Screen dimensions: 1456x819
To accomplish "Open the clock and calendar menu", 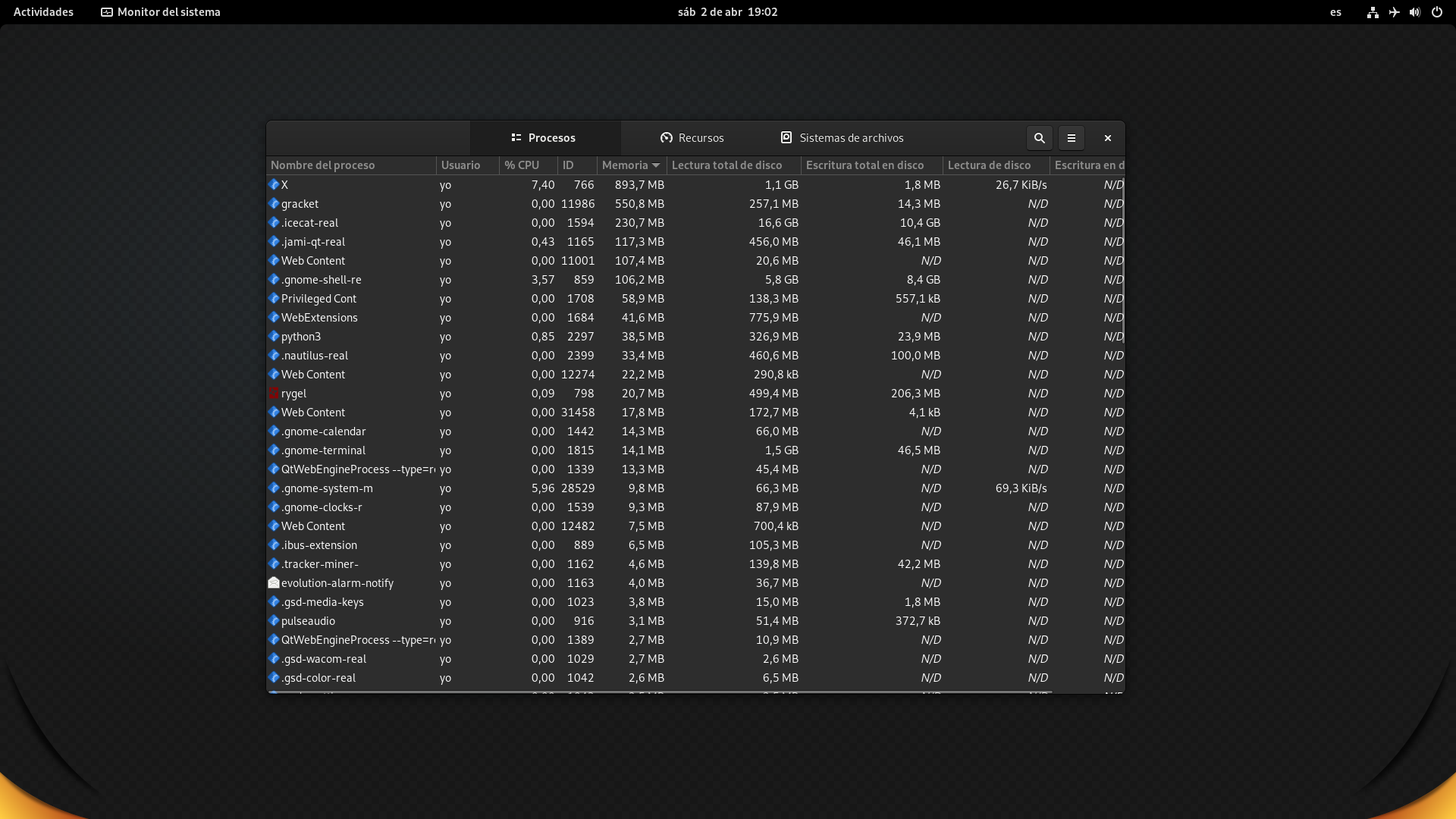I will [x=728, y=12].
